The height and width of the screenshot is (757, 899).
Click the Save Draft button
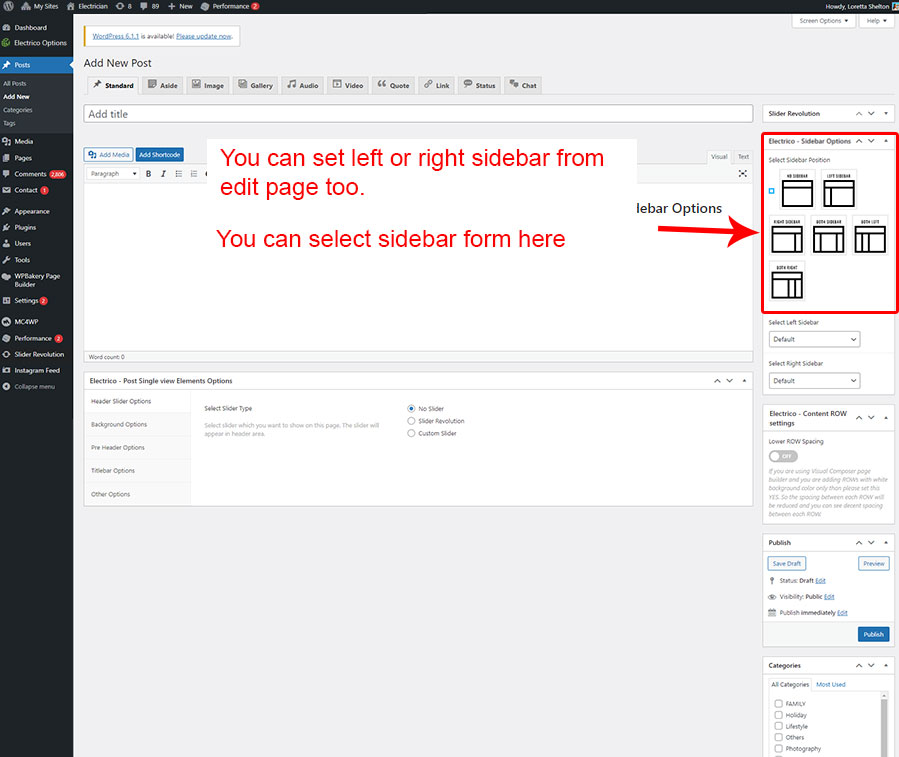point(787,564)
